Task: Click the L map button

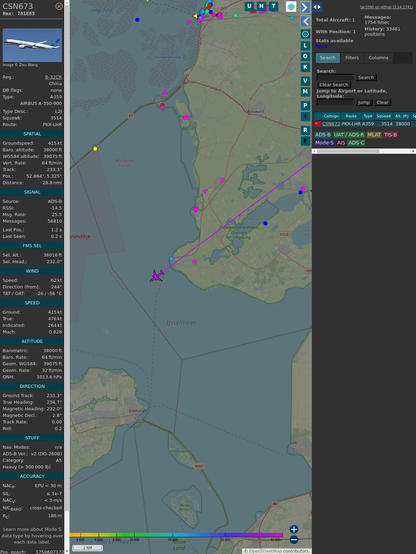Action: pyautogui.click(x=305, y=46)
